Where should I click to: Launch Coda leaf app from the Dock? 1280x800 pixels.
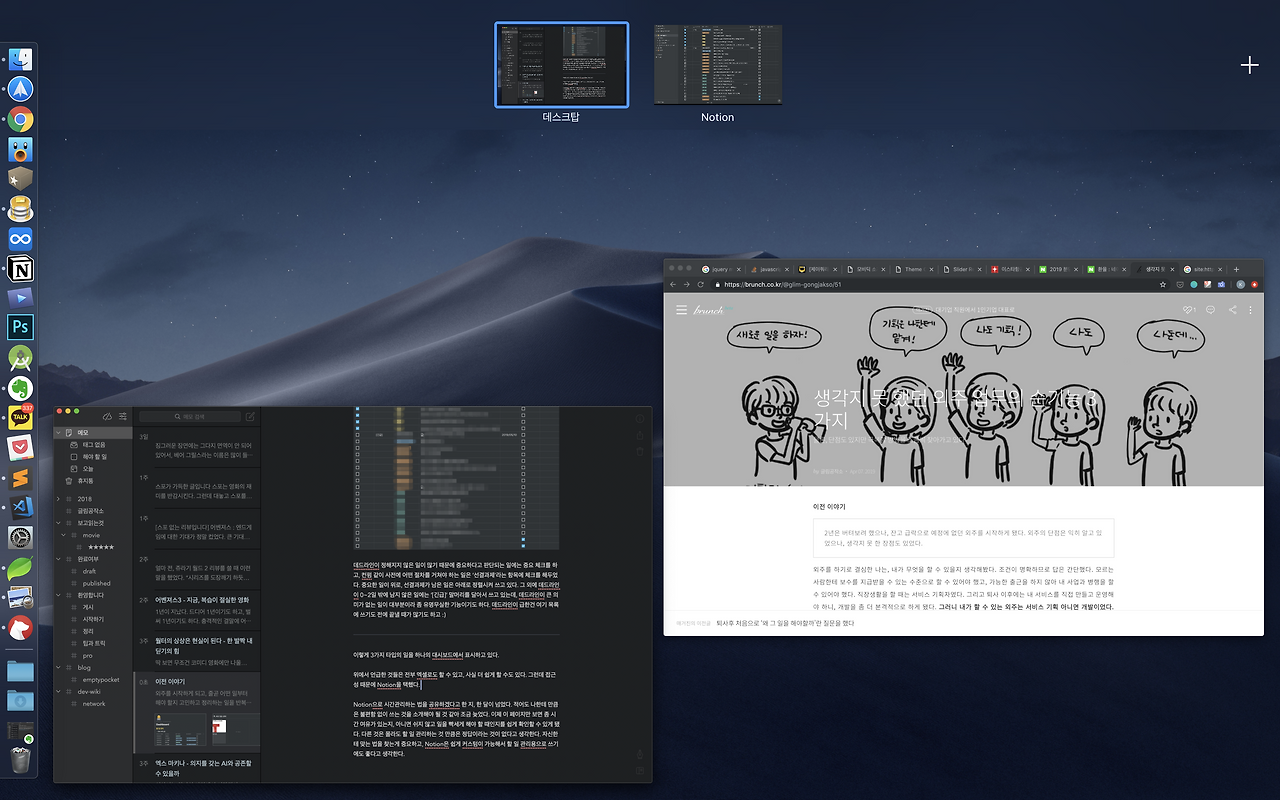tap(20, 568)
